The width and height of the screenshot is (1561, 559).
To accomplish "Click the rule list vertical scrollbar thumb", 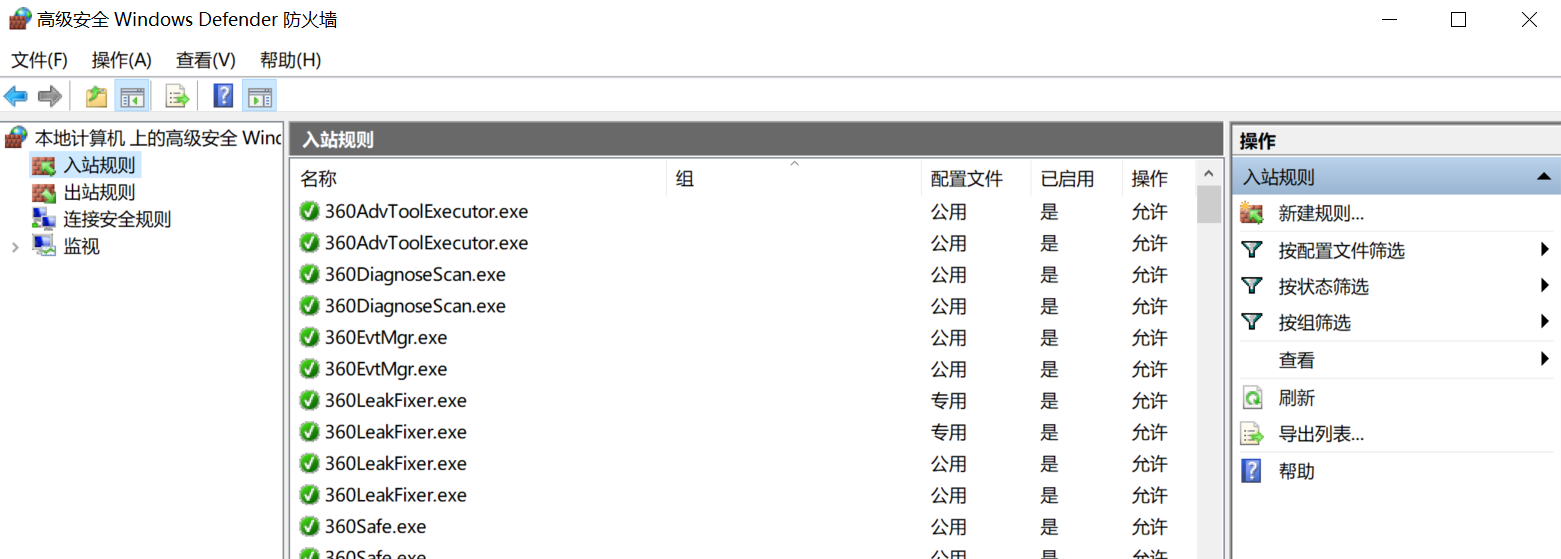I will 1209,204.
